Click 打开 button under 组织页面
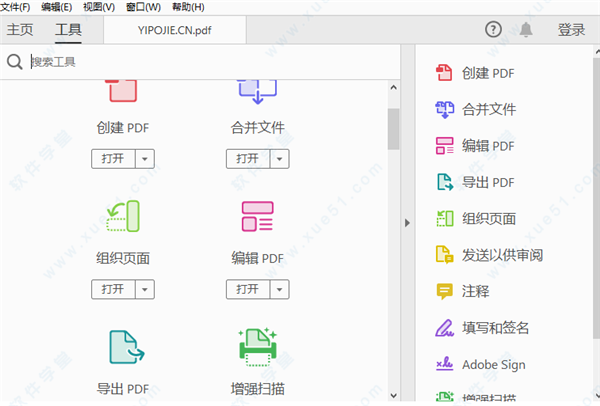The width and height of the screenshot is (600, 406). click(x=113, y=289)
